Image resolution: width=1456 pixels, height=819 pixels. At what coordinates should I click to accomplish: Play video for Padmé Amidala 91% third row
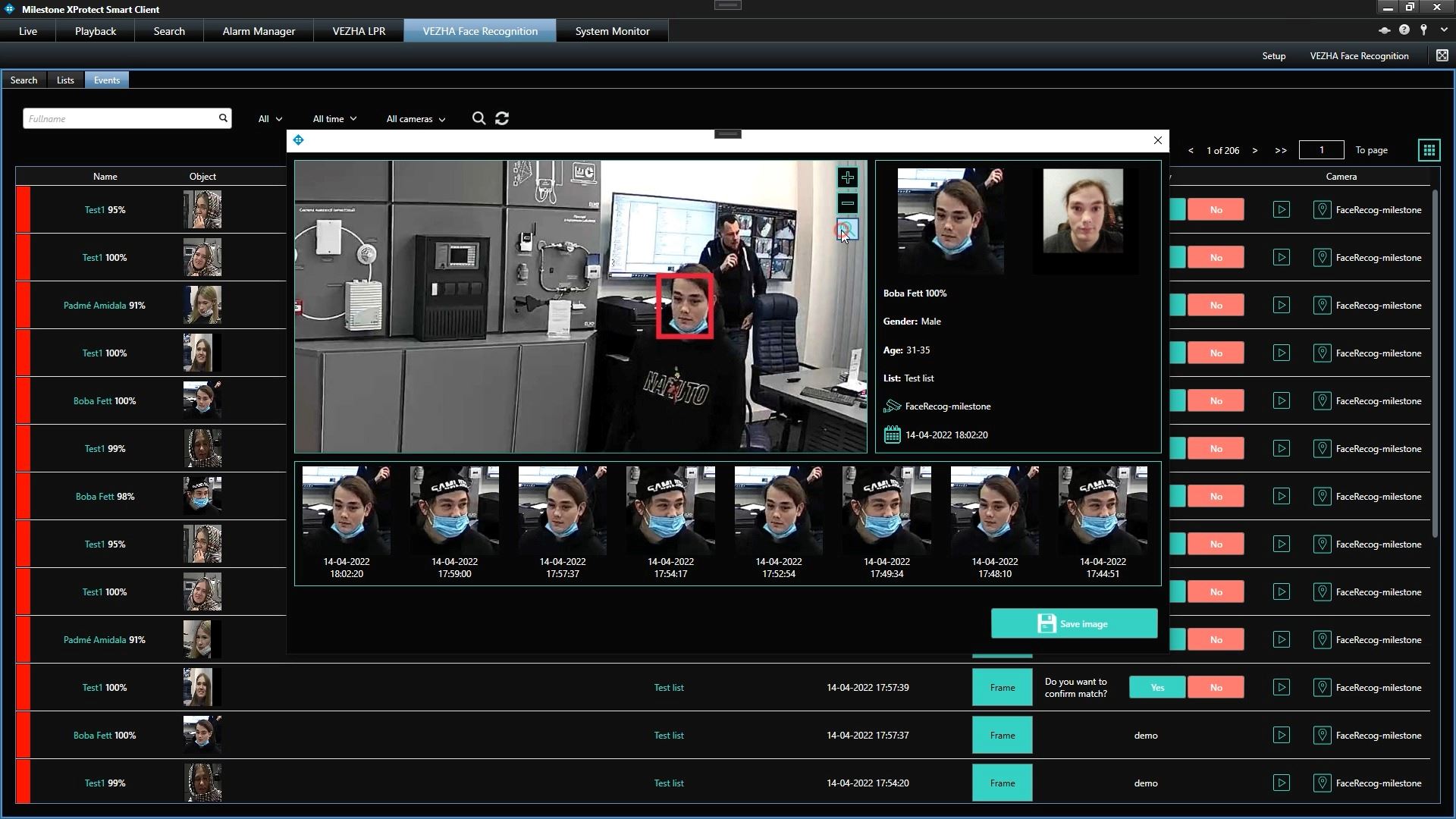point(1281,306)
